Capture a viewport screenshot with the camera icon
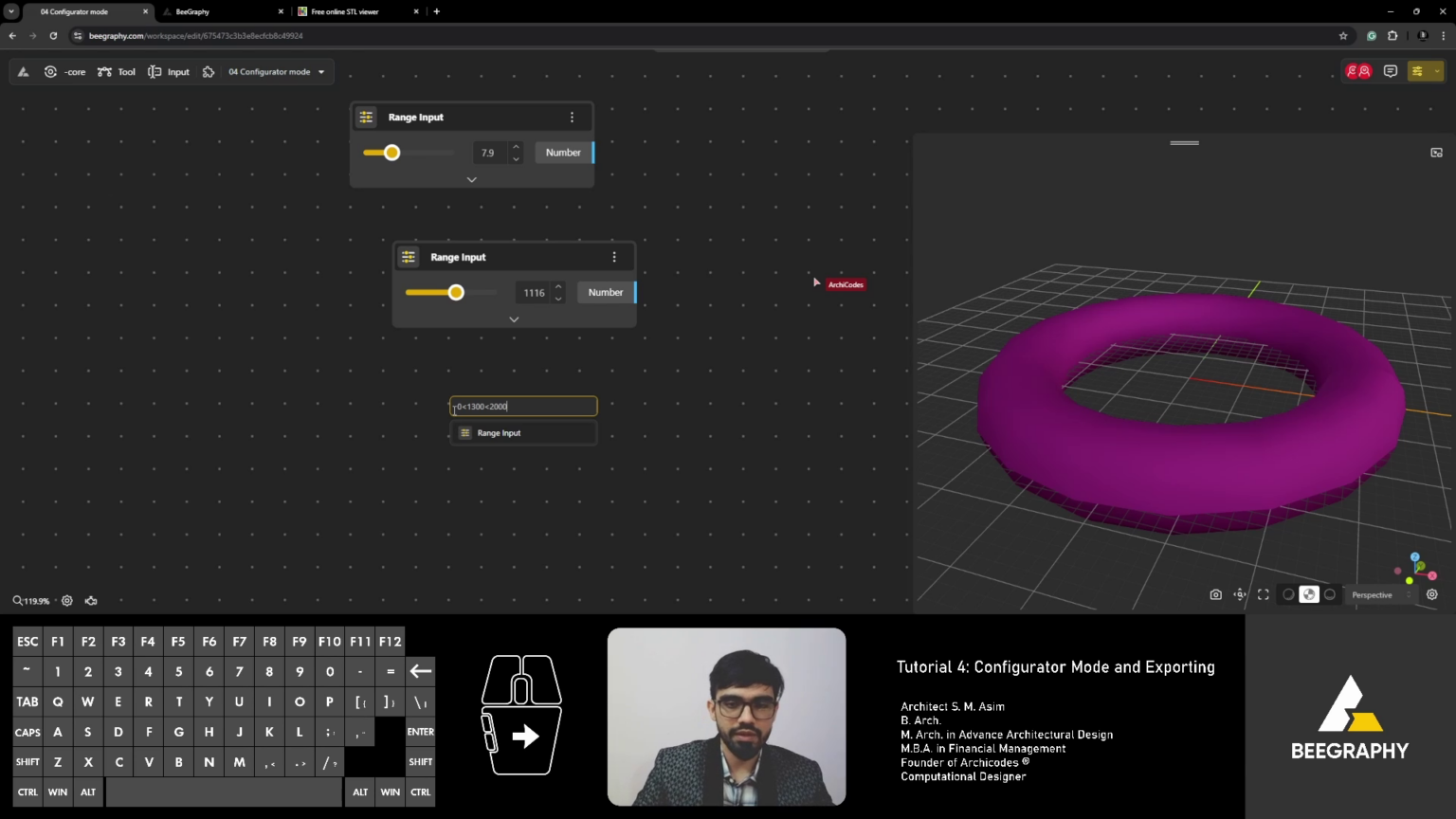Screen dimensions: 1456x819 point(1216,594)
